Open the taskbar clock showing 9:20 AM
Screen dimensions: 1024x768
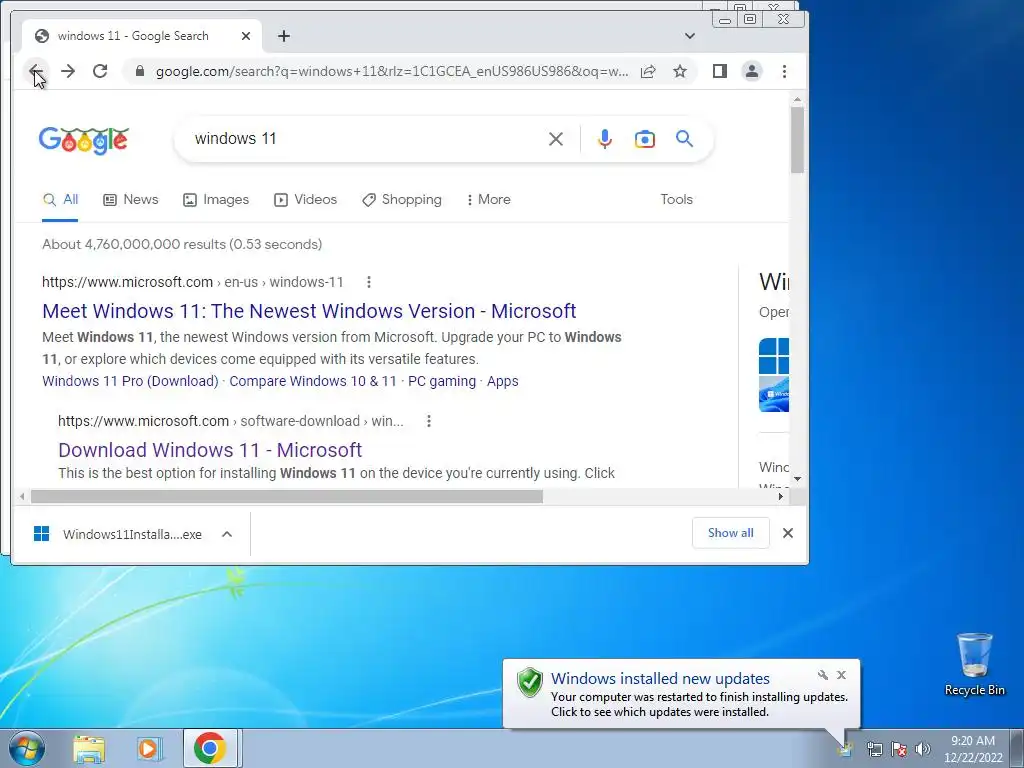[x=973, y=749]
